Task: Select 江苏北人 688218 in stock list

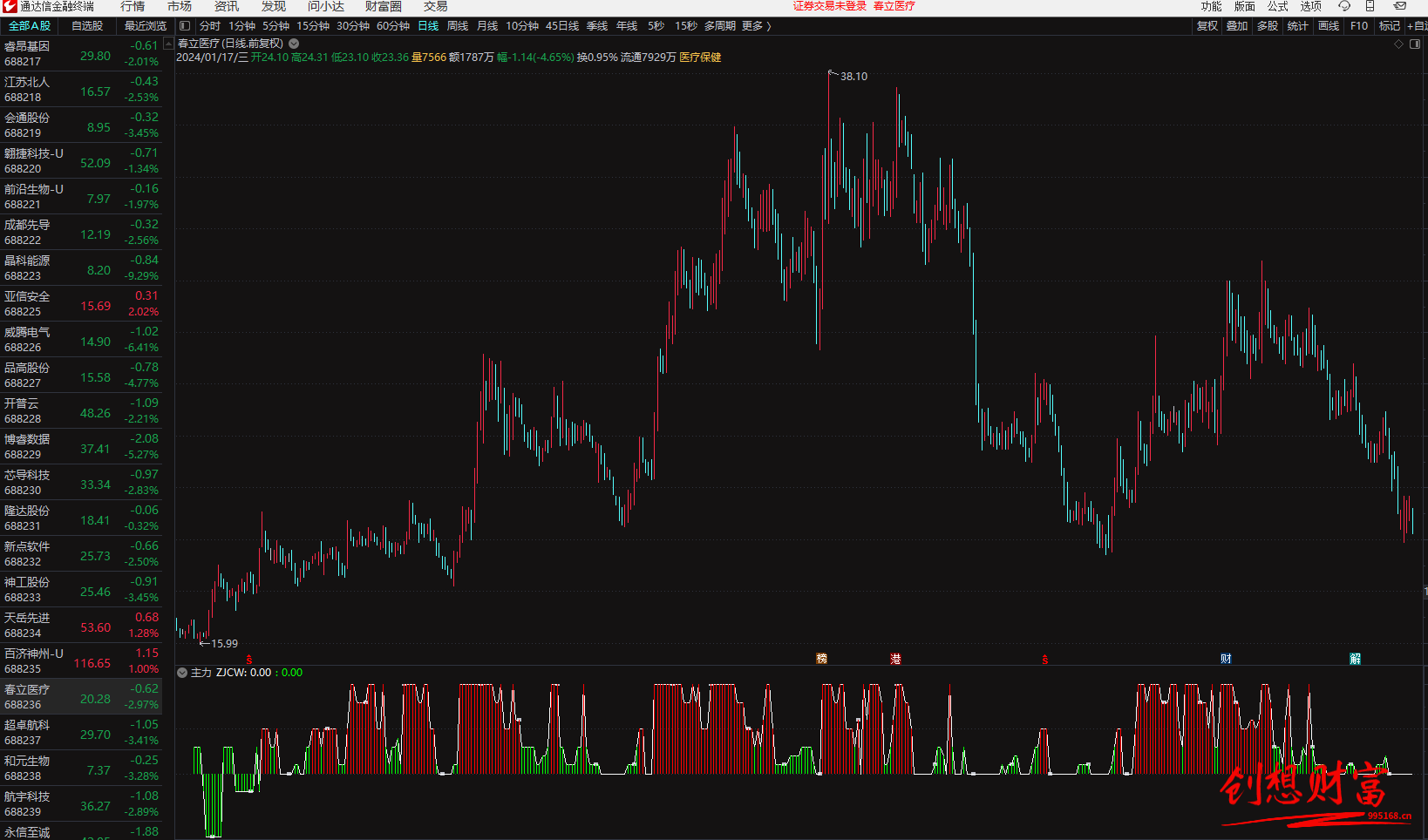Action: tap(81, 89)
